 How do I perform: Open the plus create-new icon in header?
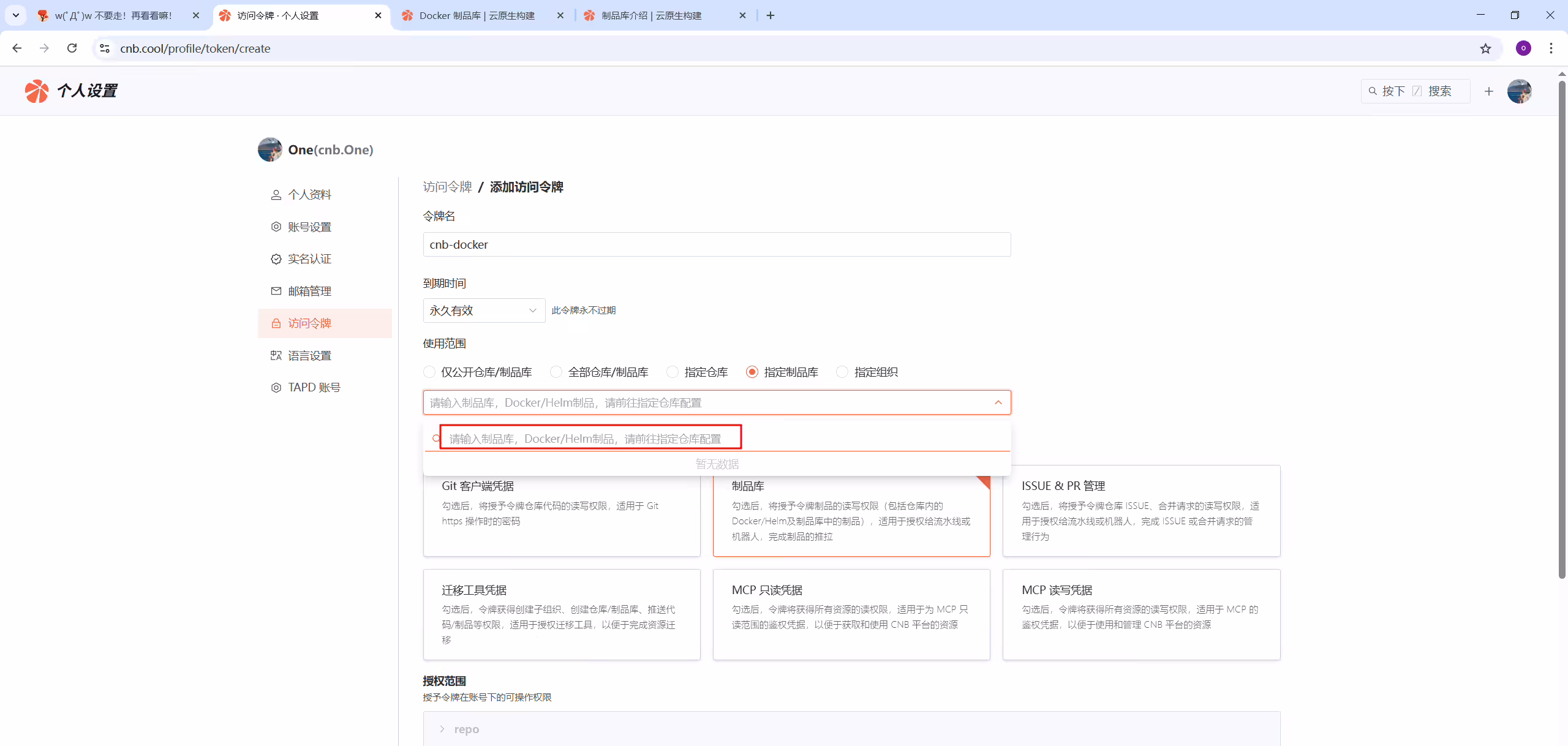(x=1489, y=91)
